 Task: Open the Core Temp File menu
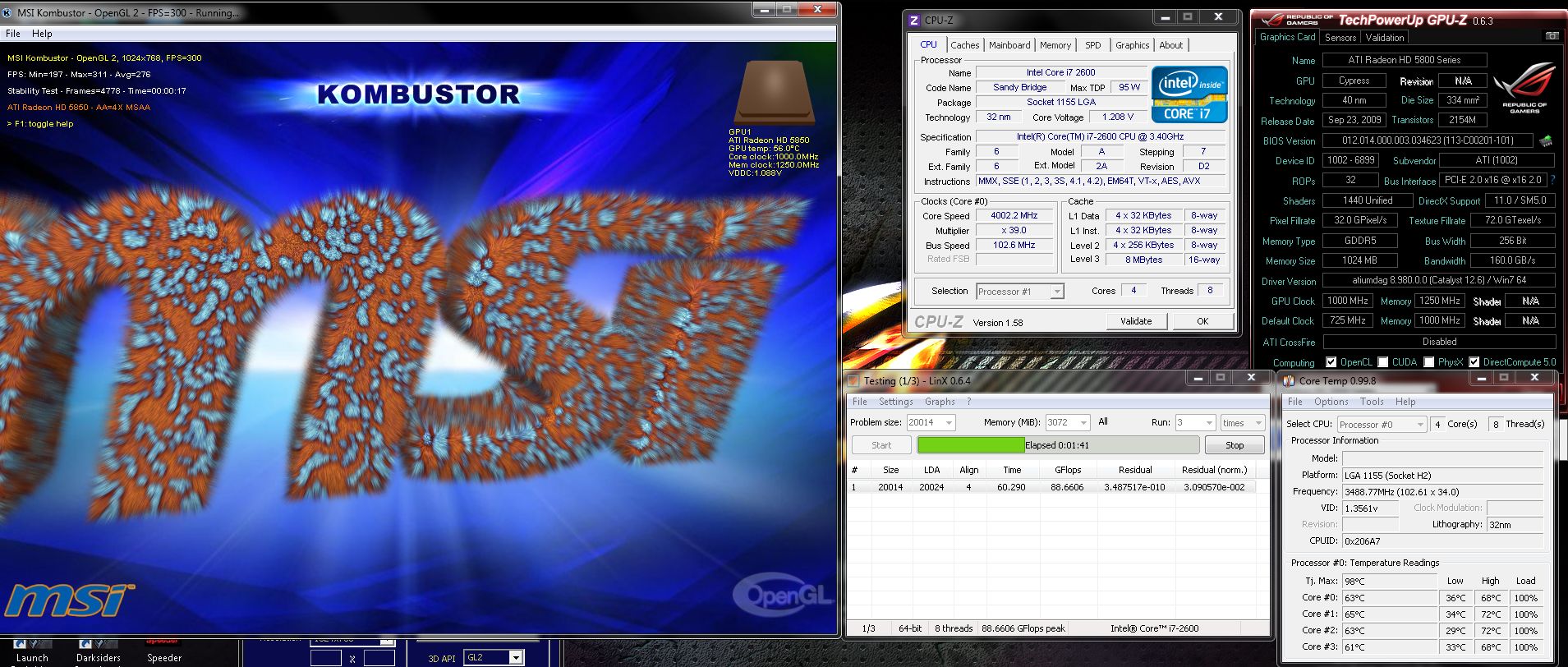pos(1294,402)
